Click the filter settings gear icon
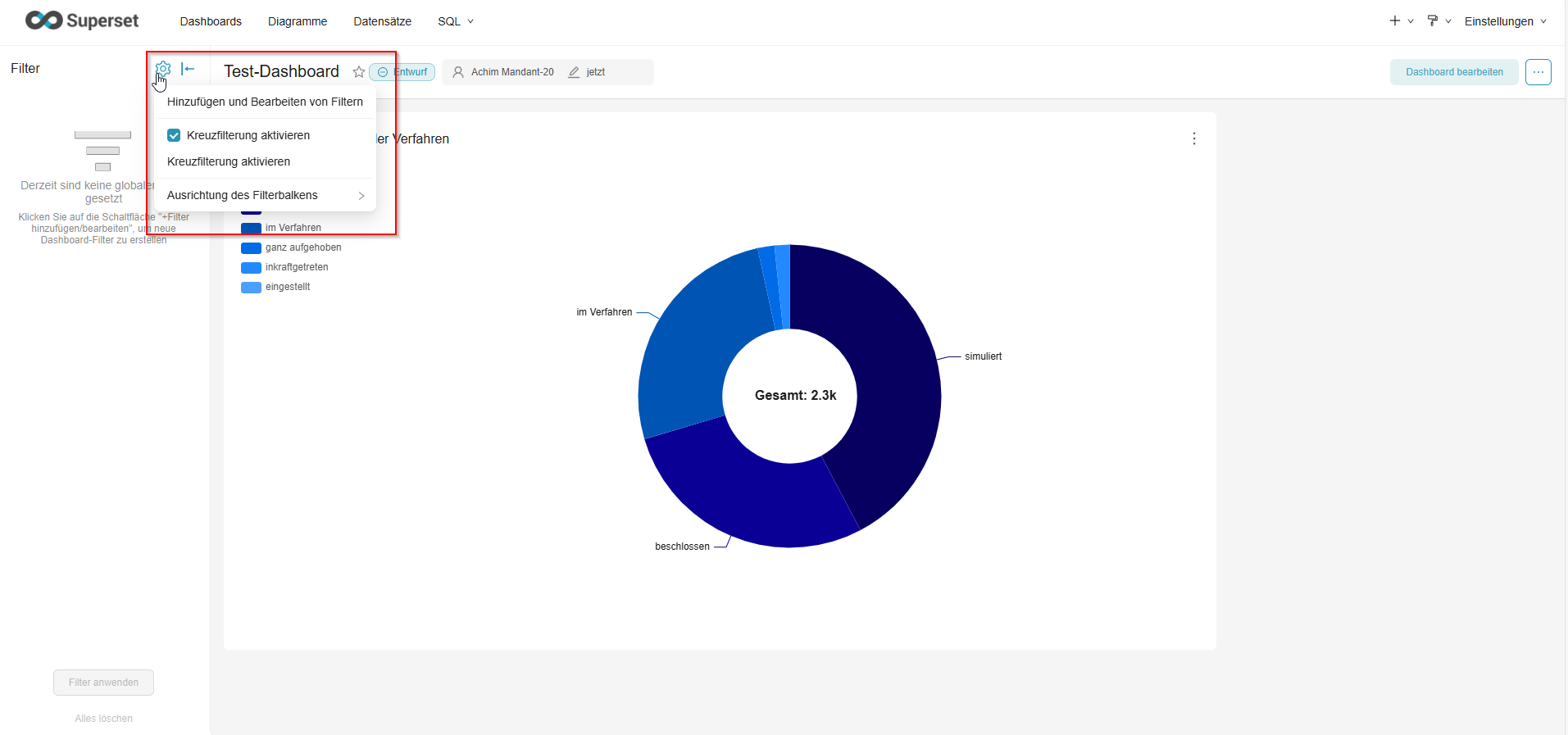This screenshot has height=735, width=1568. 163,69
